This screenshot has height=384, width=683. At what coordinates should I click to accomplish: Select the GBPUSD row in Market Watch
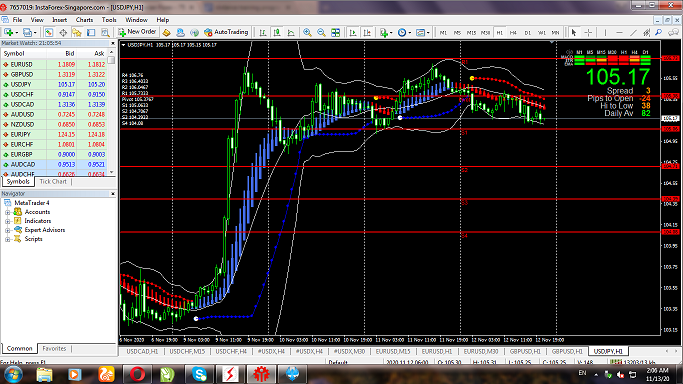pyautogui.click(x=54, y=74)
